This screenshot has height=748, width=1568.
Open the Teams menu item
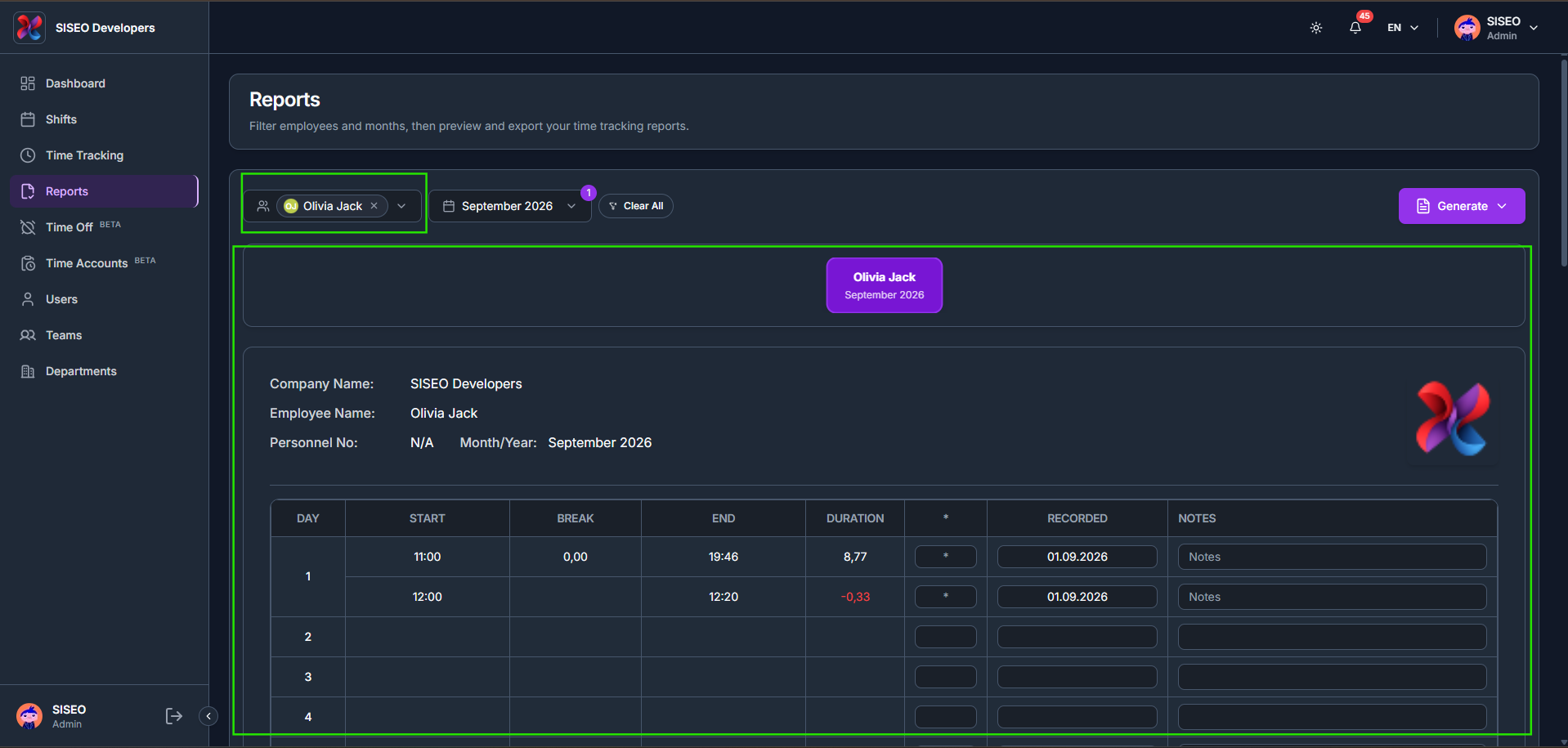(x=105, y=335)
